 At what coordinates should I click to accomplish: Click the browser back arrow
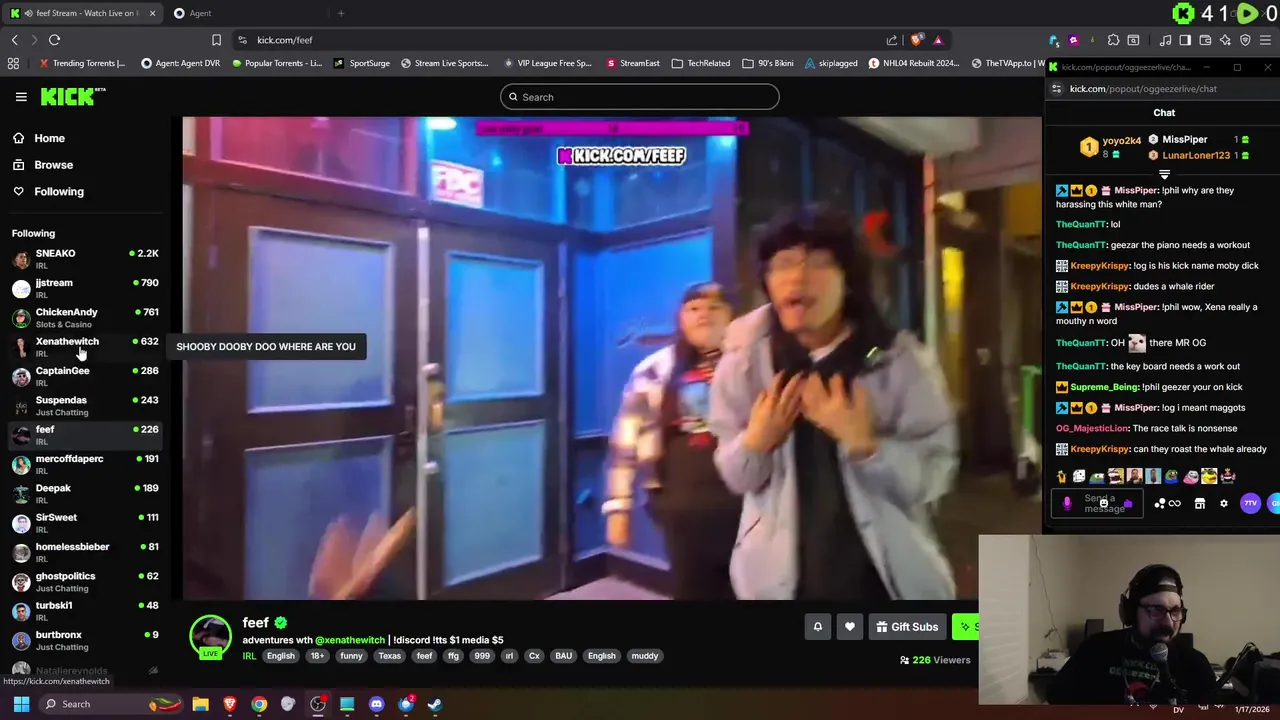(14, 40)
